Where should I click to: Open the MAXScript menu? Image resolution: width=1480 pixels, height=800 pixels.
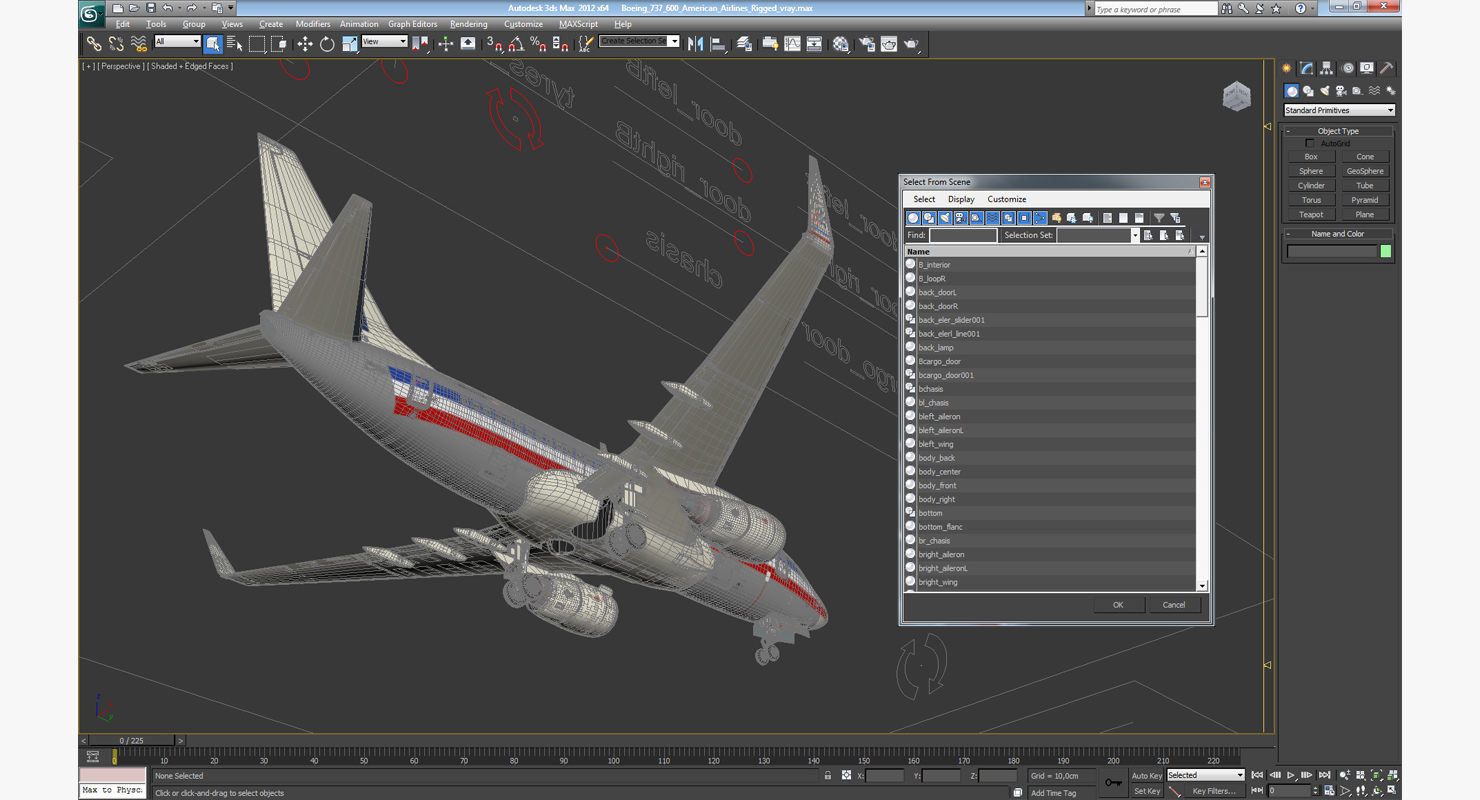tap(578, 24)
